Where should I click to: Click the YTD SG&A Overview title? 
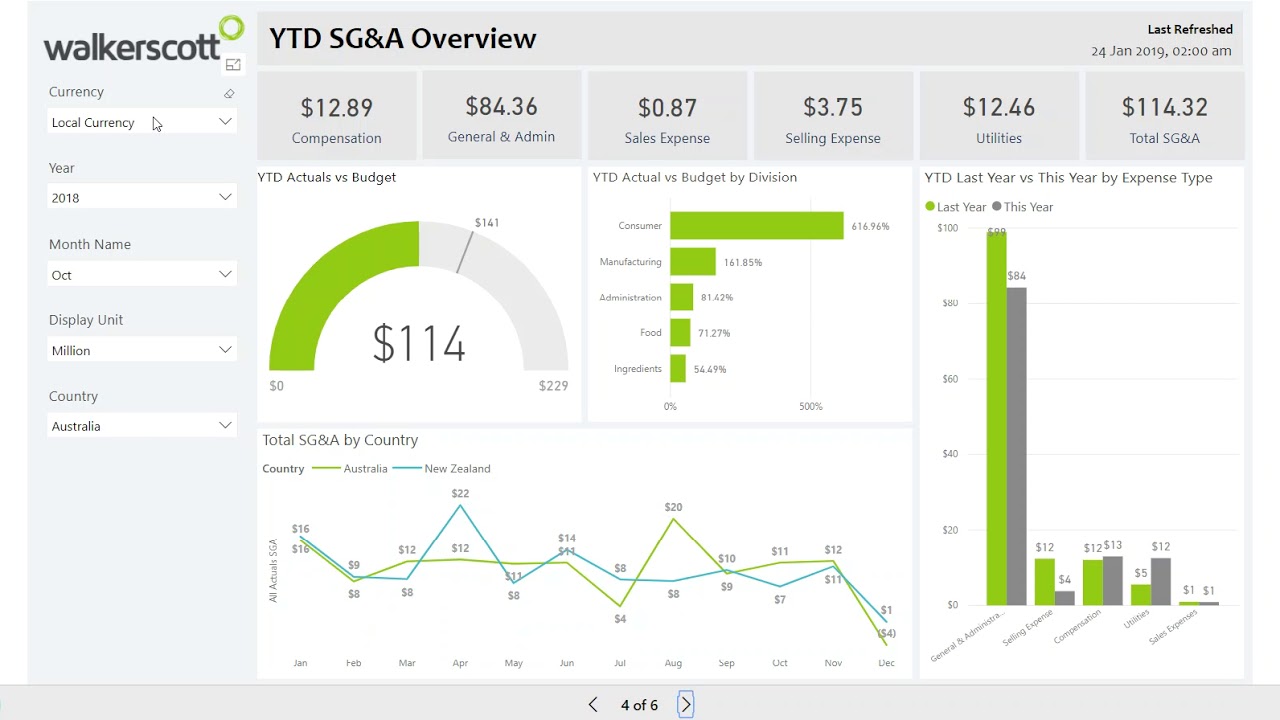(x=403, y=38)
